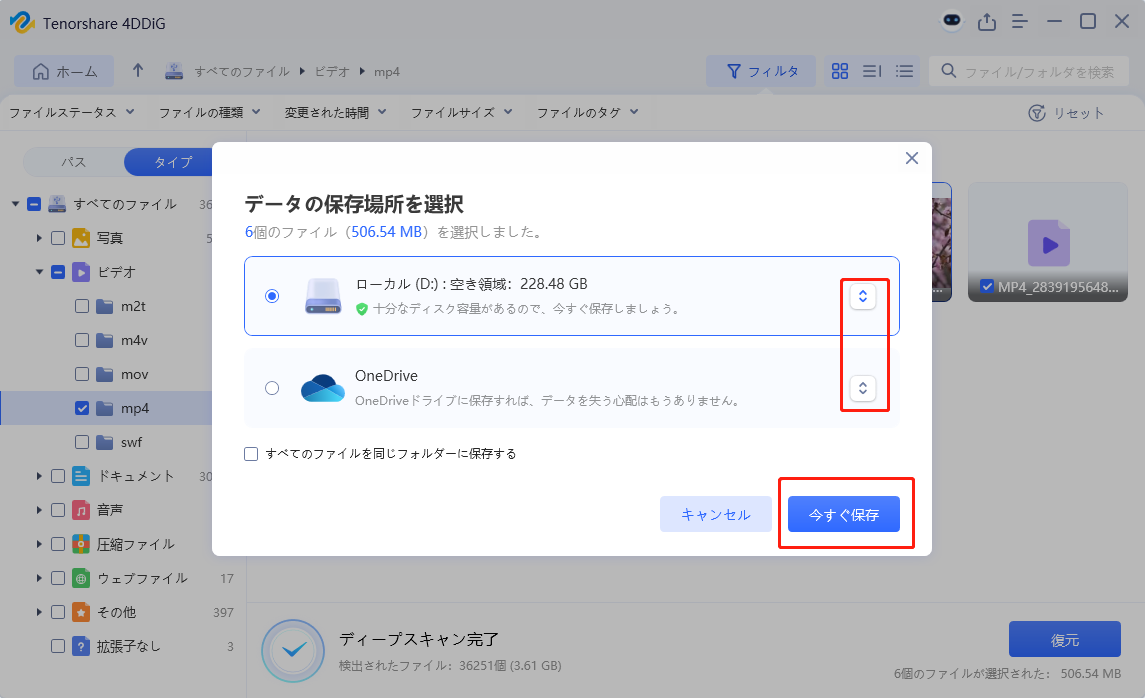Open the ファイルのタグ dropdown
This screenshot has height=698, width=1145.
click(588, 112)
